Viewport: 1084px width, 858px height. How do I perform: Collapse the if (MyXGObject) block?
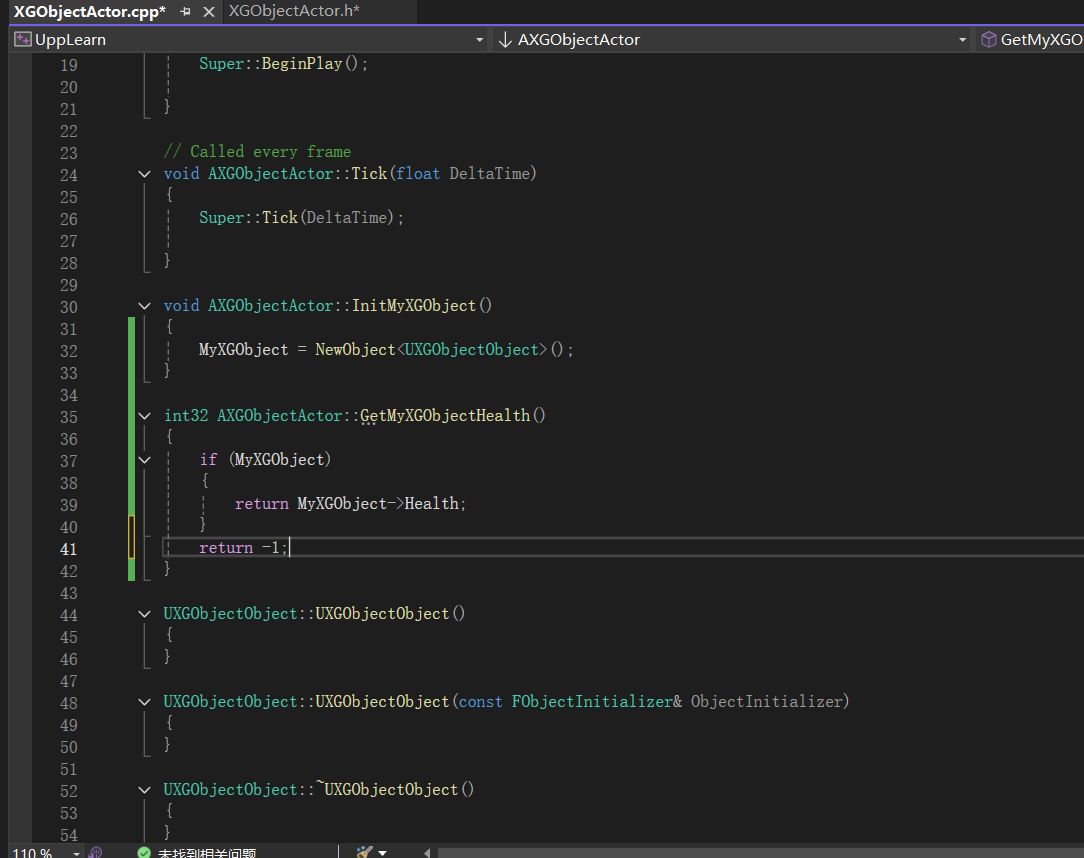point(144,460)
